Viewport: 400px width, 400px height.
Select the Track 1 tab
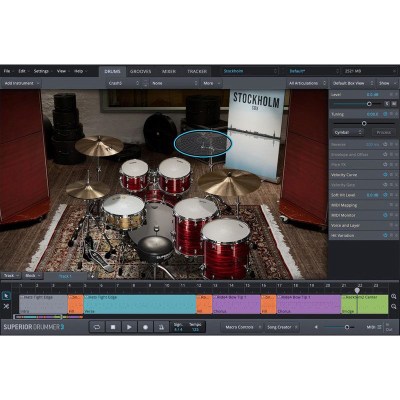[x=66, y=276]
